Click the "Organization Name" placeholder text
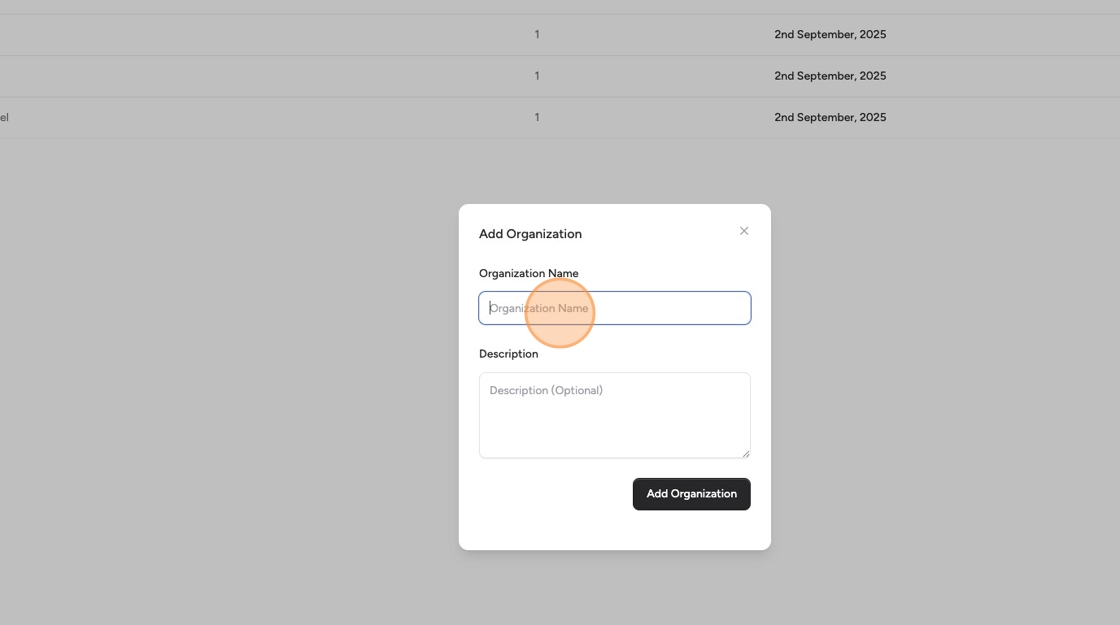 click(x=540, y=308)
